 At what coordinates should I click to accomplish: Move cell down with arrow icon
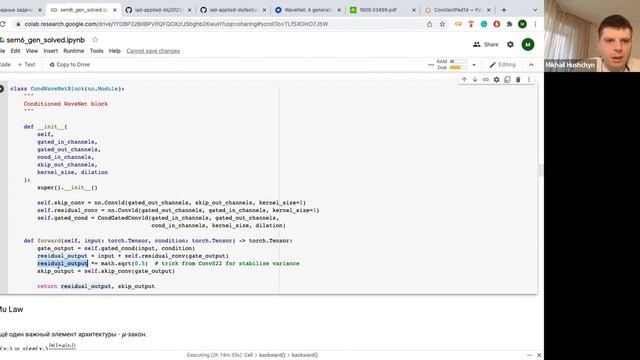click(475, 80)
